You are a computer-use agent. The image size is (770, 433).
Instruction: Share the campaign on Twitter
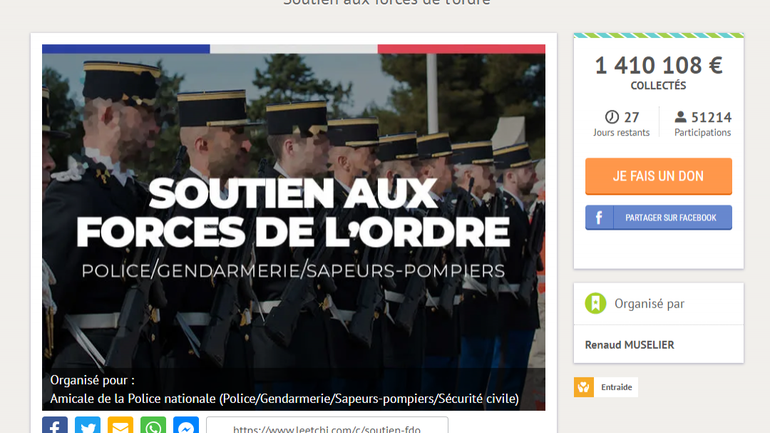click(88, 426)
